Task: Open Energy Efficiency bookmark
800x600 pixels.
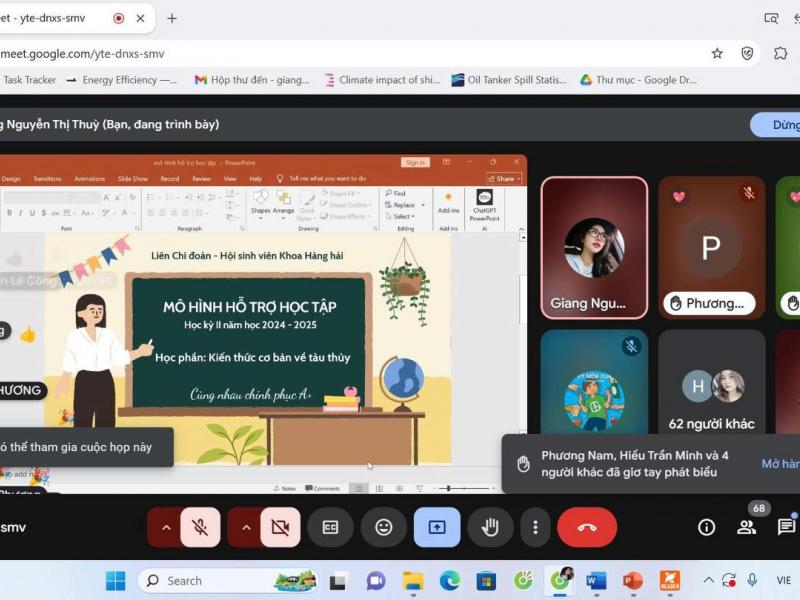Action: [122, 80]
